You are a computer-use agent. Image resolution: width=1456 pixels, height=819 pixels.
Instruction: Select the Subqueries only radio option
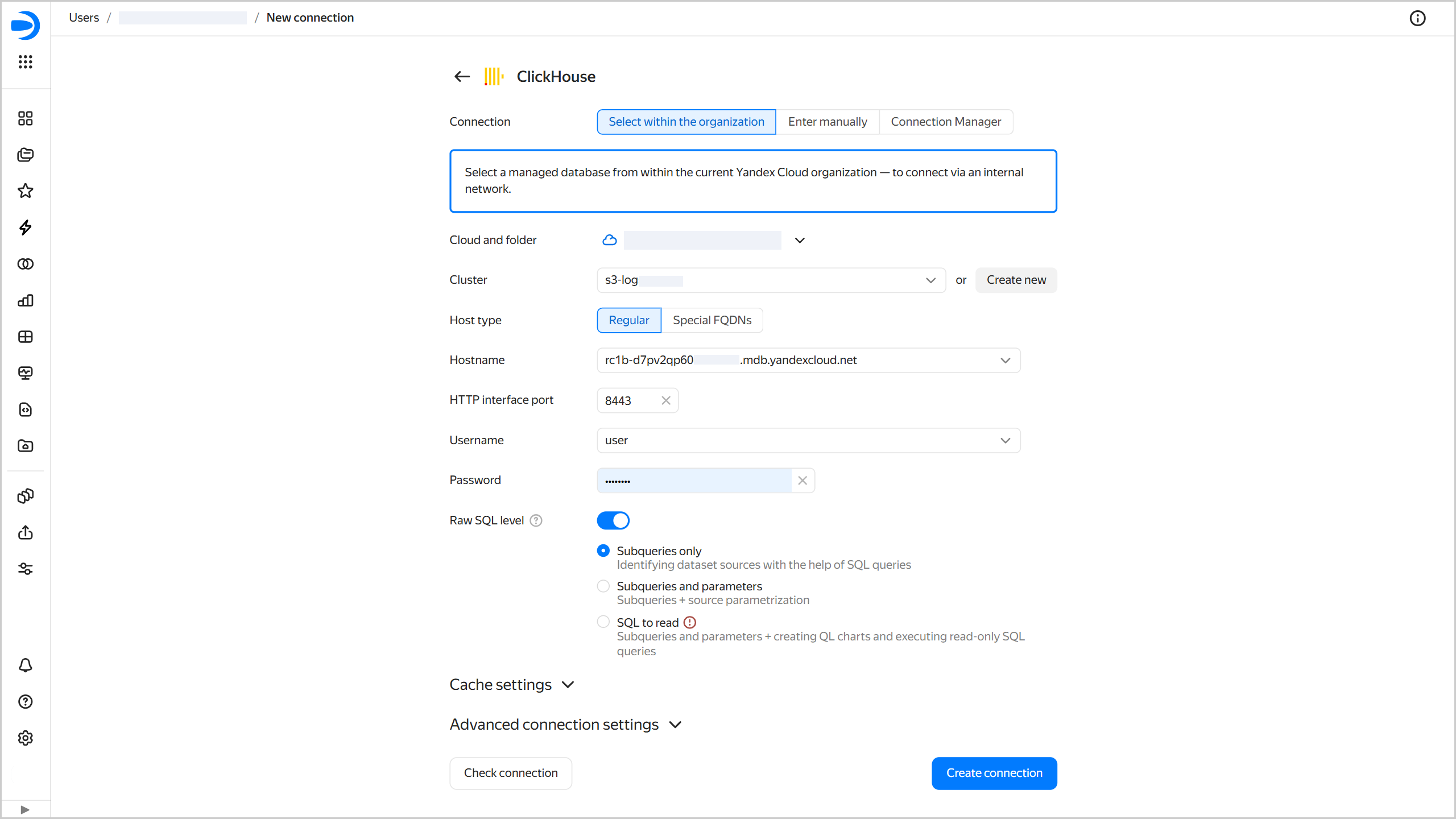(x=603, y=551)
